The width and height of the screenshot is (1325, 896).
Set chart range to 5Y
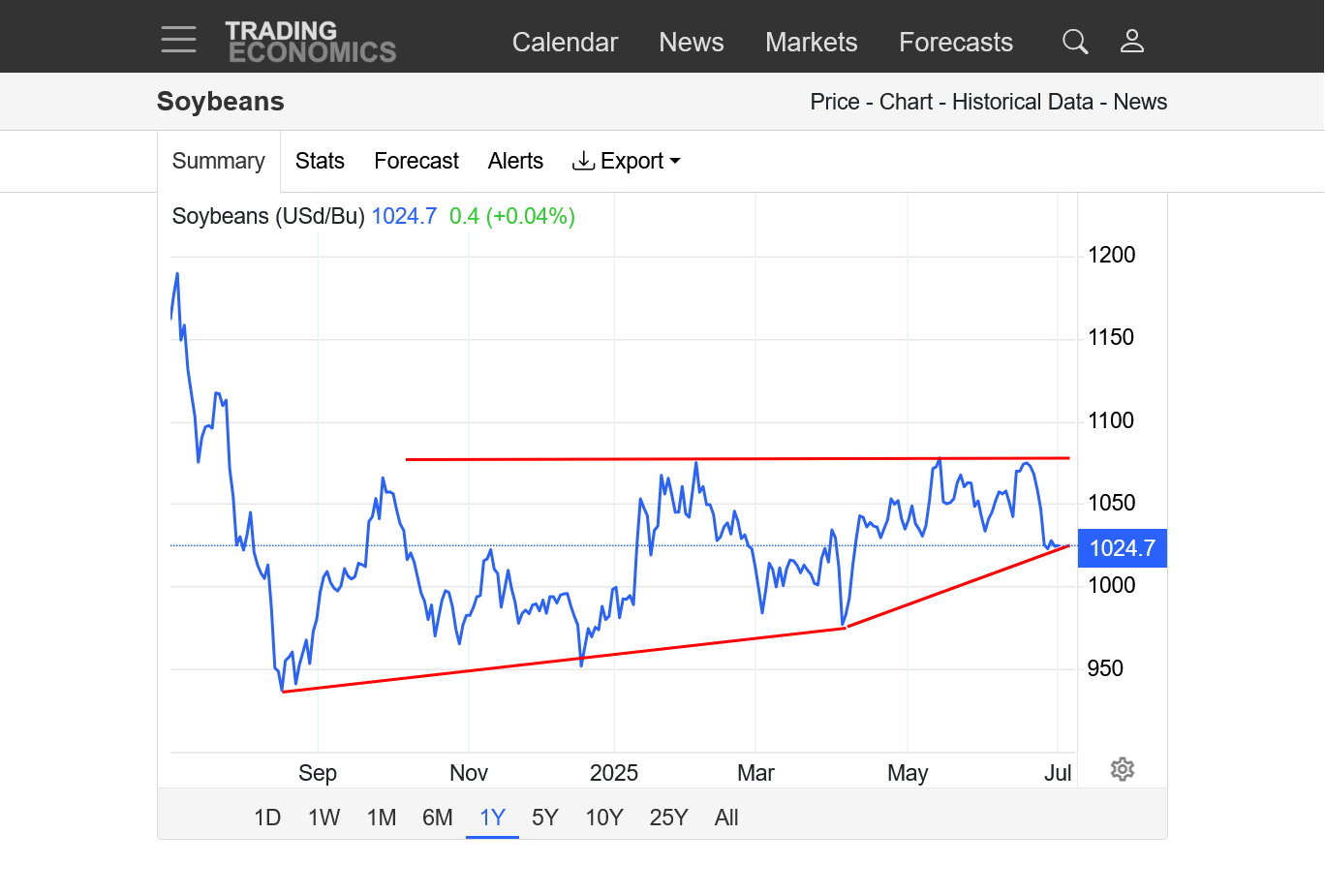tap(545, 818)
